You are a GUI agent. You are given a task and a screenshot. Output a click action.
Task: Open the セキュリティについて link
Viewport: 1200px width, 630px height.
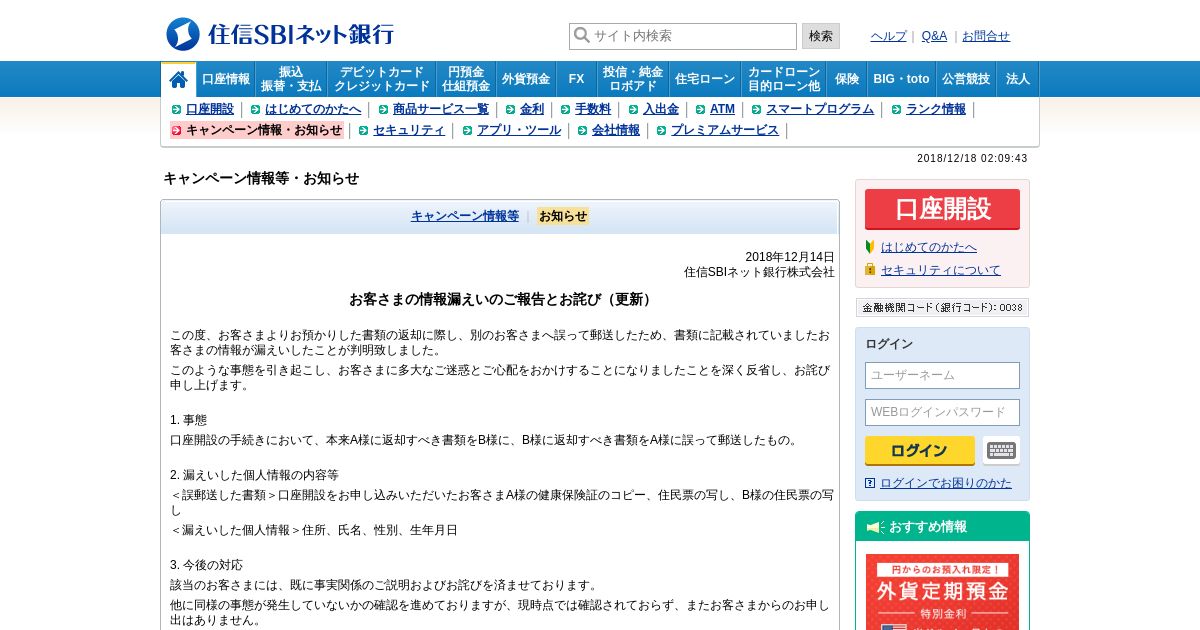pyautogui.click(x=941, y=270)
